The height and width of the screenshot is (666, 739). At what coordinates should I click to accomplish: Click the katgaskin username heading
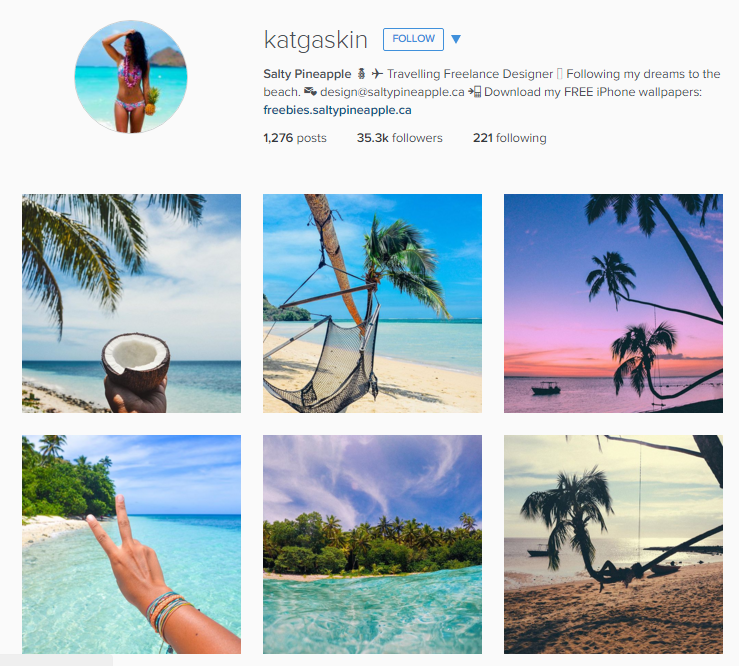316,40
